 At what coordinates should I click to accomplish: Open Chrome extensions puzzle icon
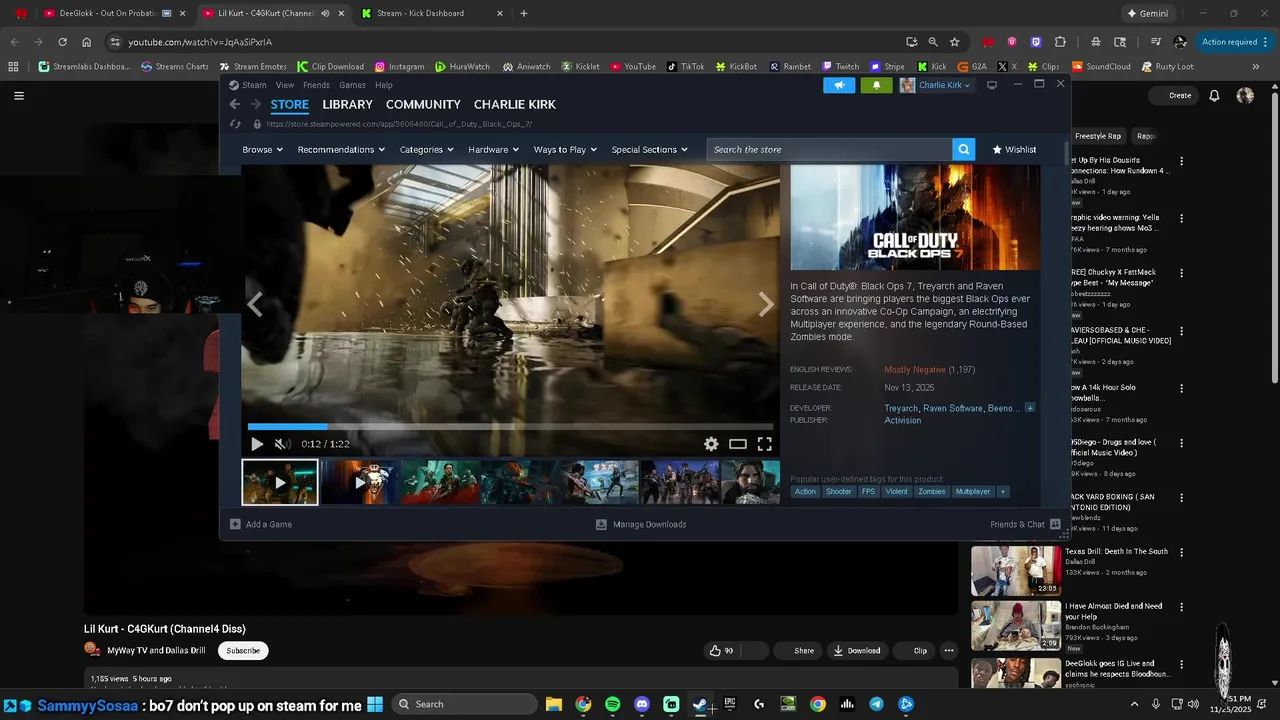pos(1060,42)
